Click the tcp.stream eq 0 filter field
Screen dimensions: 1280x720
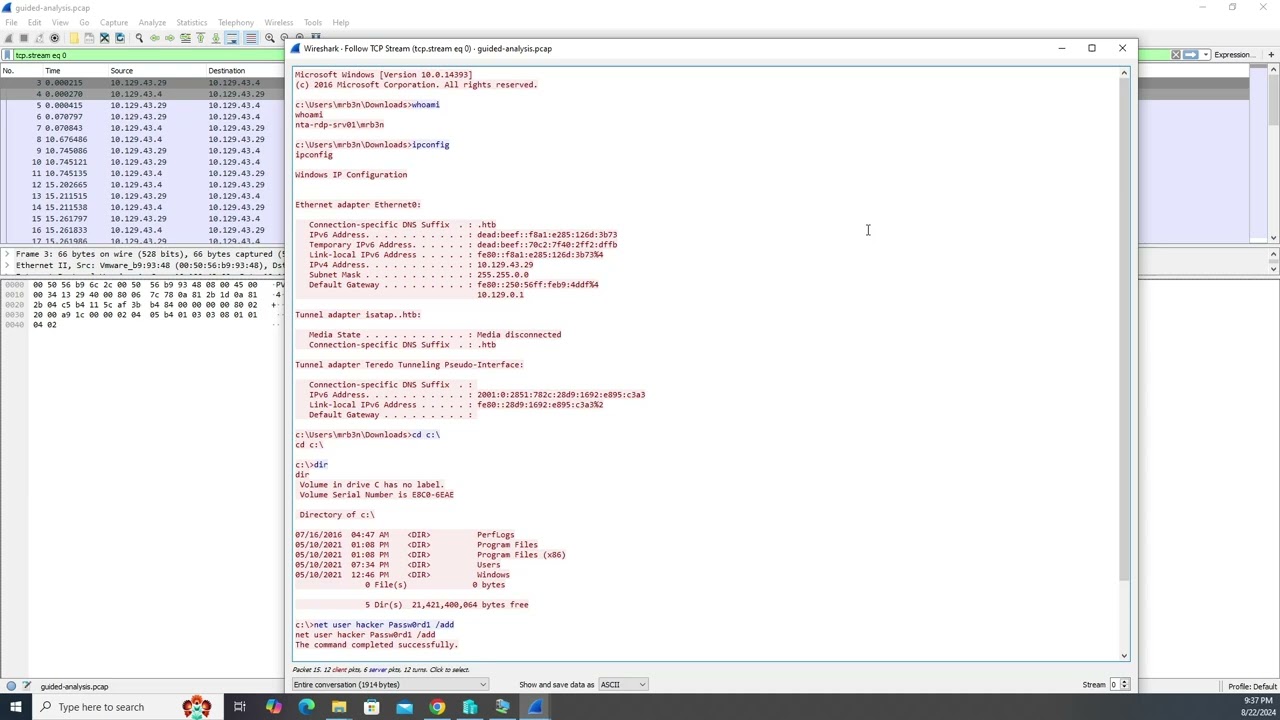tap(150, 55)
